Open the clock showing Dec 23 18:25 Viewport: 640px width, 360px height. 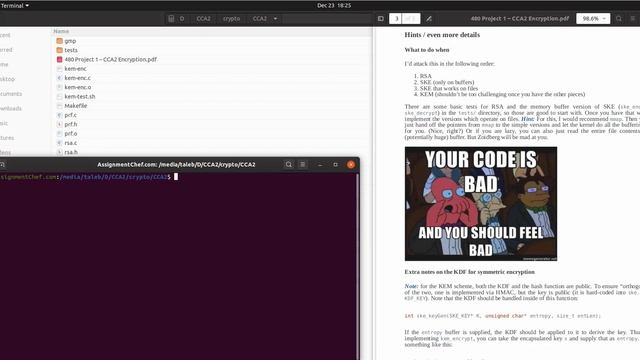334,5
